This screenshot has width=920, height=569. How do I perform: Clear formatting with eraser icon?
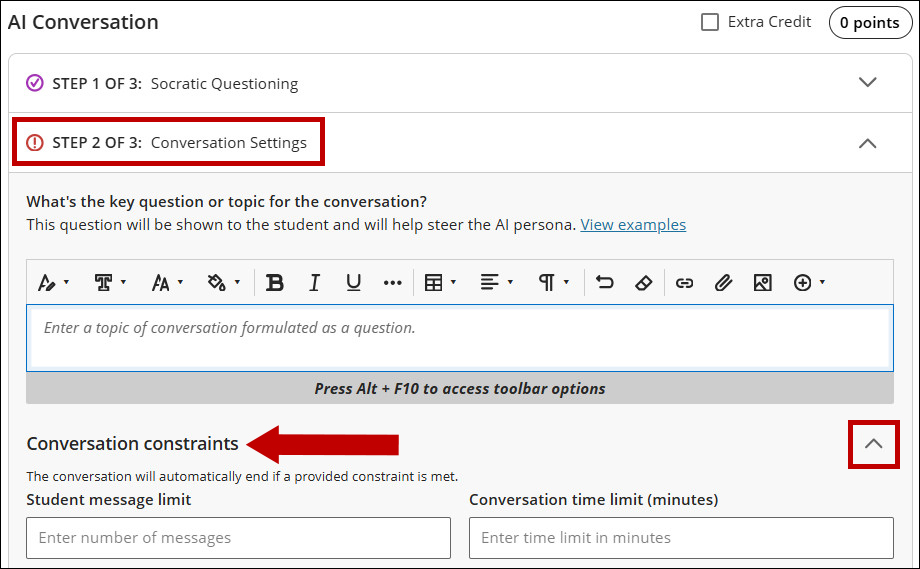point(644,283)
